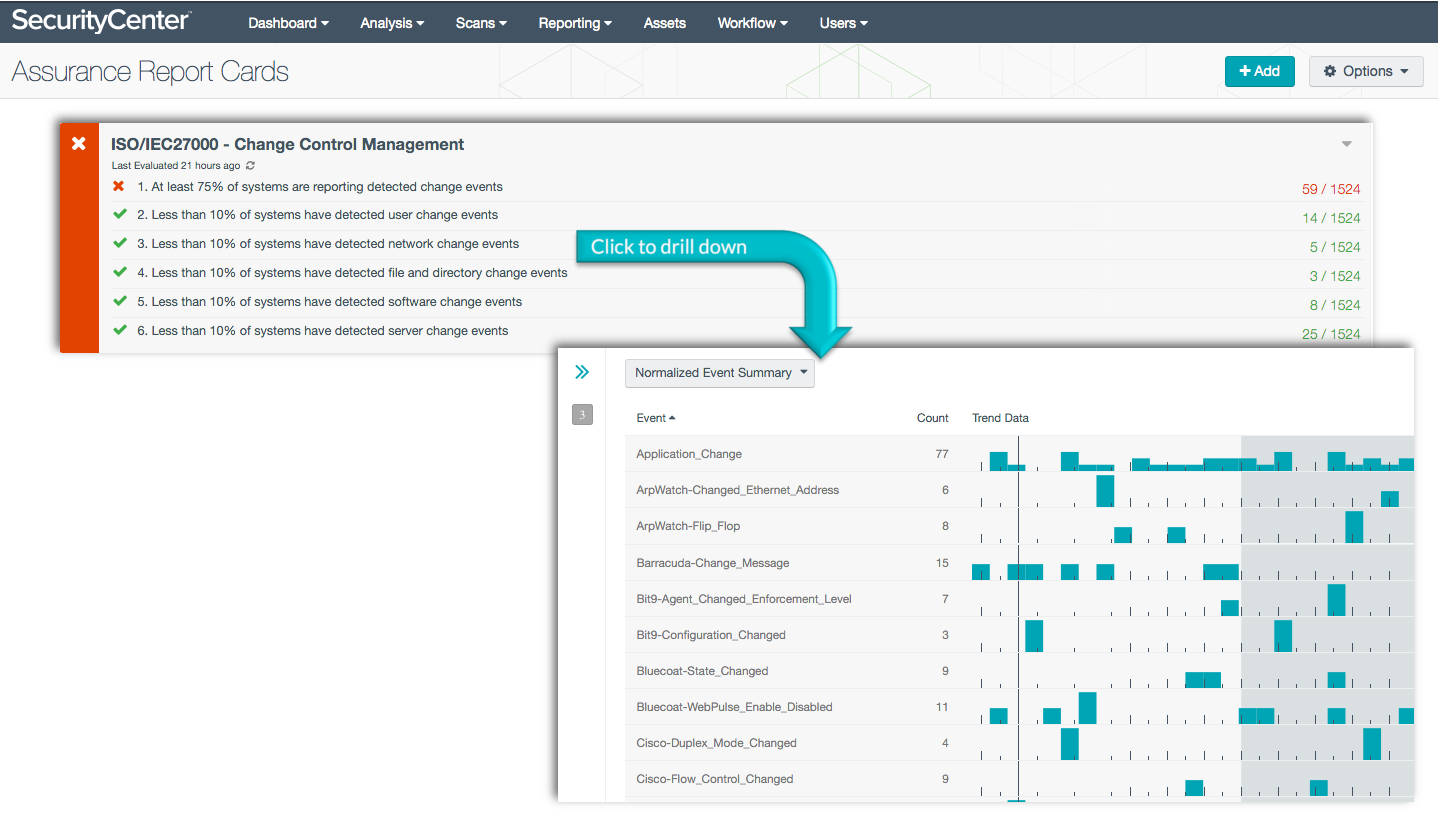This screenshot has width=1440, height=821.
Task: Click the count 15 for Barracuda-Change_Message
Action: 942,563
